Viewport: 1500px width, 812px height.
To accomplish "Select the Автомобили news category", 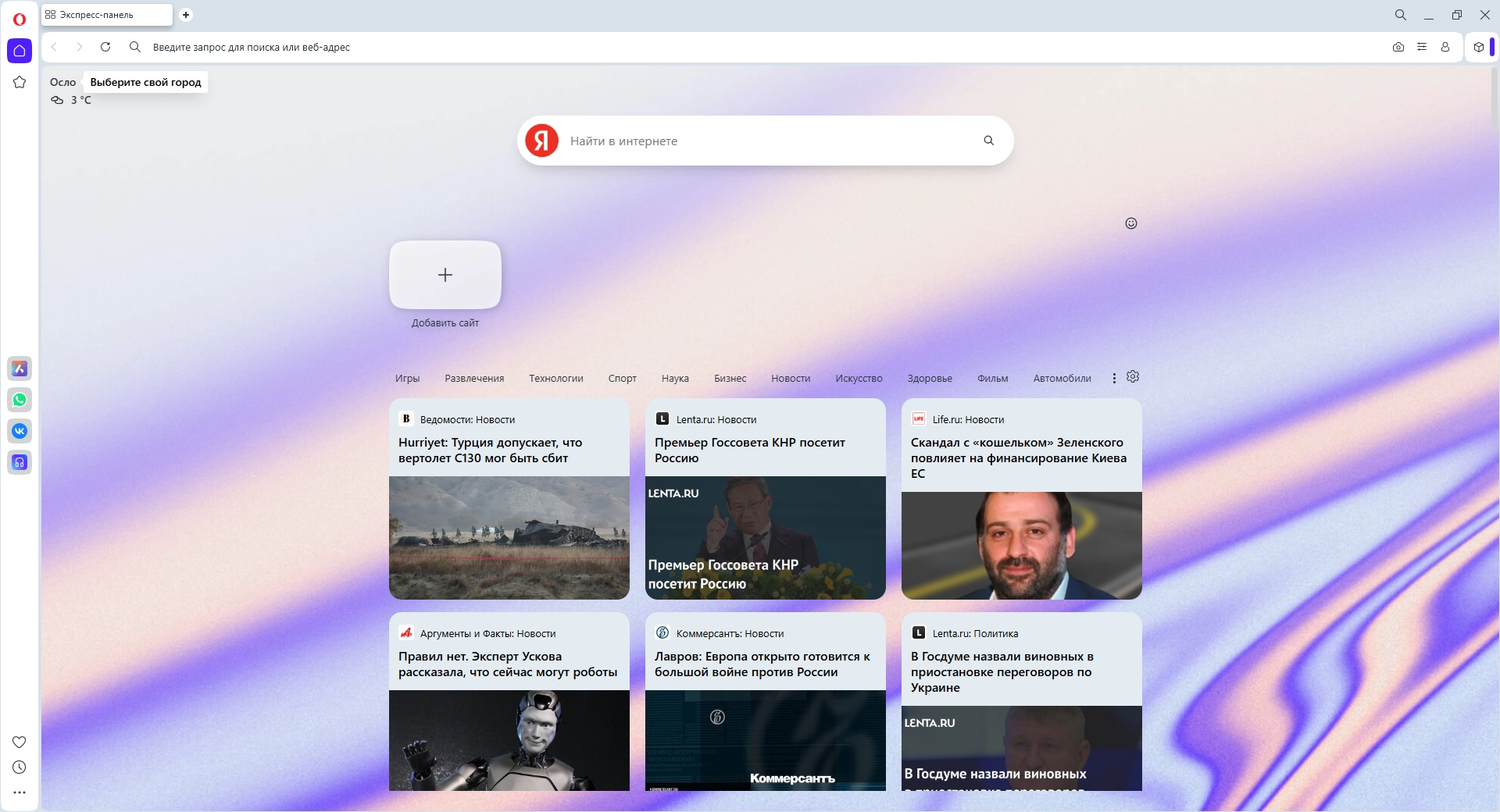I will coord(1062,379).
